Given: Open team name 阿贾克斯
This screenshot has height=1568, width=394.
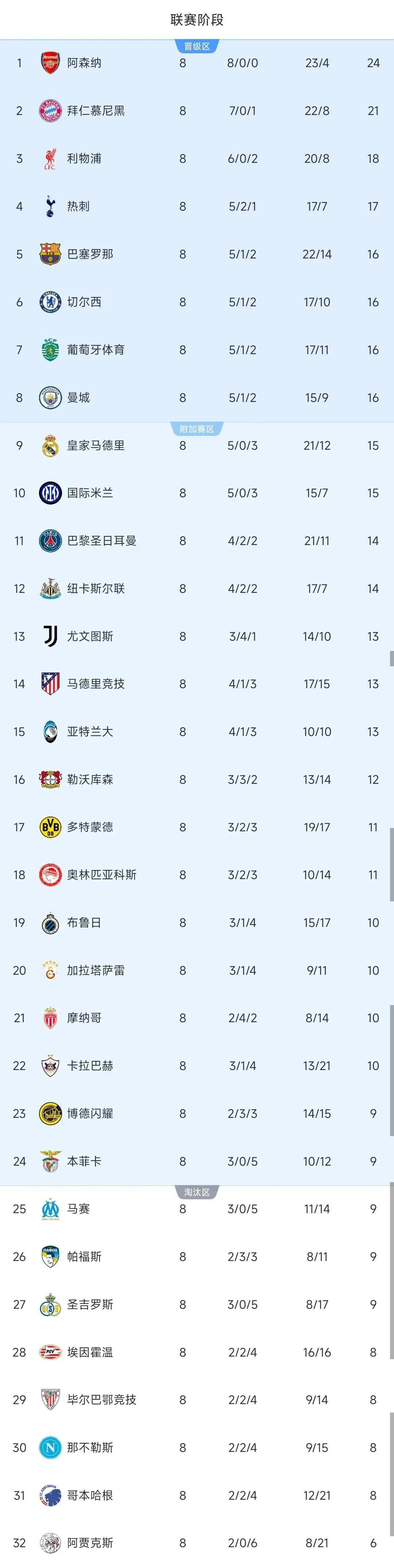Looking at the screenshot, I should tap(90, 1543).
